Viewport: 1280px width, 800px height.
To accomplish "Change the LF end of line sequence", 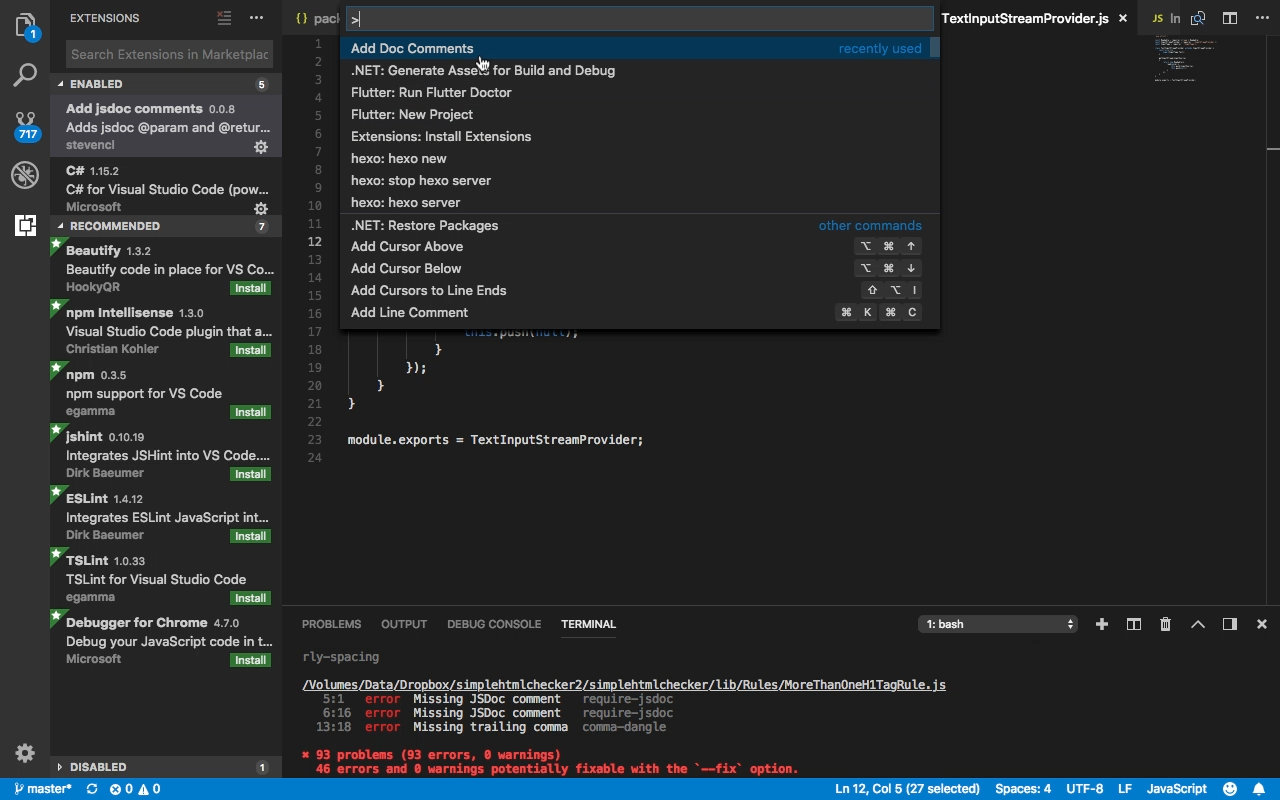I will pos(1125,789).
